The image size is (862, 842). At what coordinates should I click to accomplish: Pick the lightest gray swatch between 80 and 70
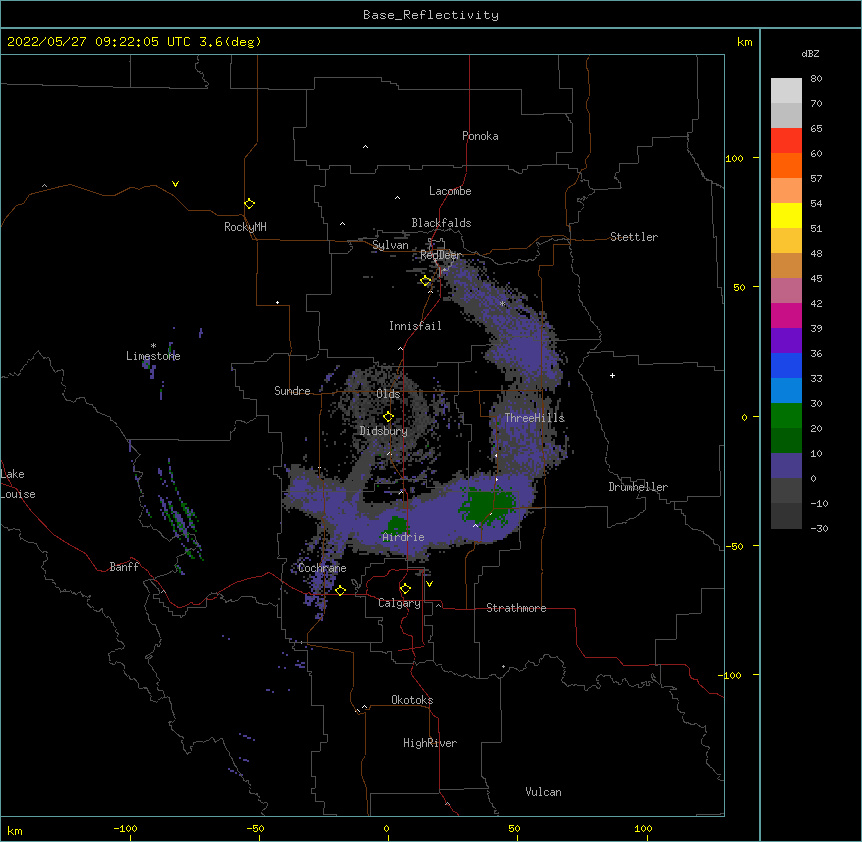click(x=786, y=90)
